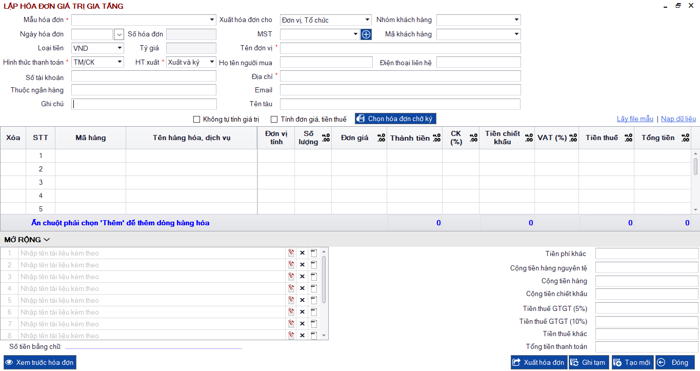The width and height of the screenshot is (700, 371).
Task: Focus the Tên tàu input field
Action: click(x=400, y=104)
